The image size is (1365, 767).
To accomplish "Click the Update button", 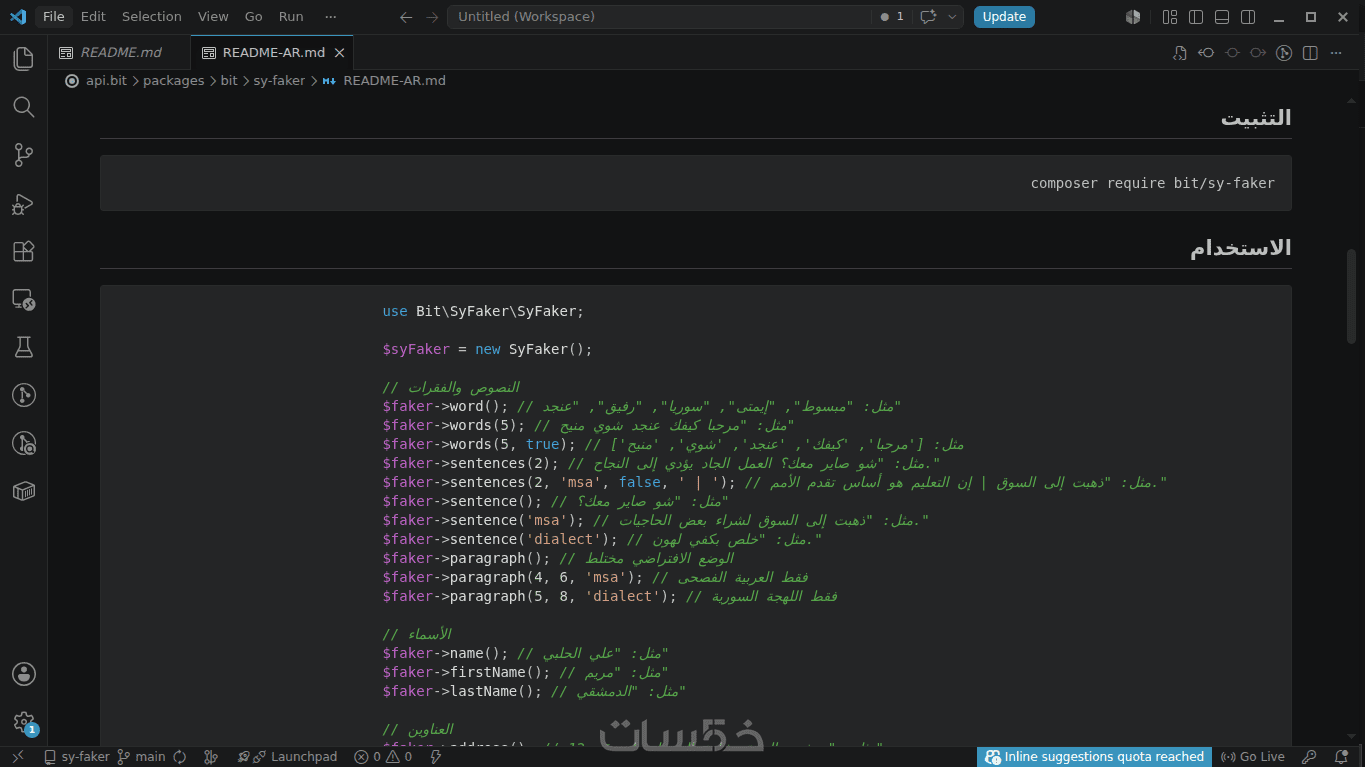I will click(x=1004, y=17).
